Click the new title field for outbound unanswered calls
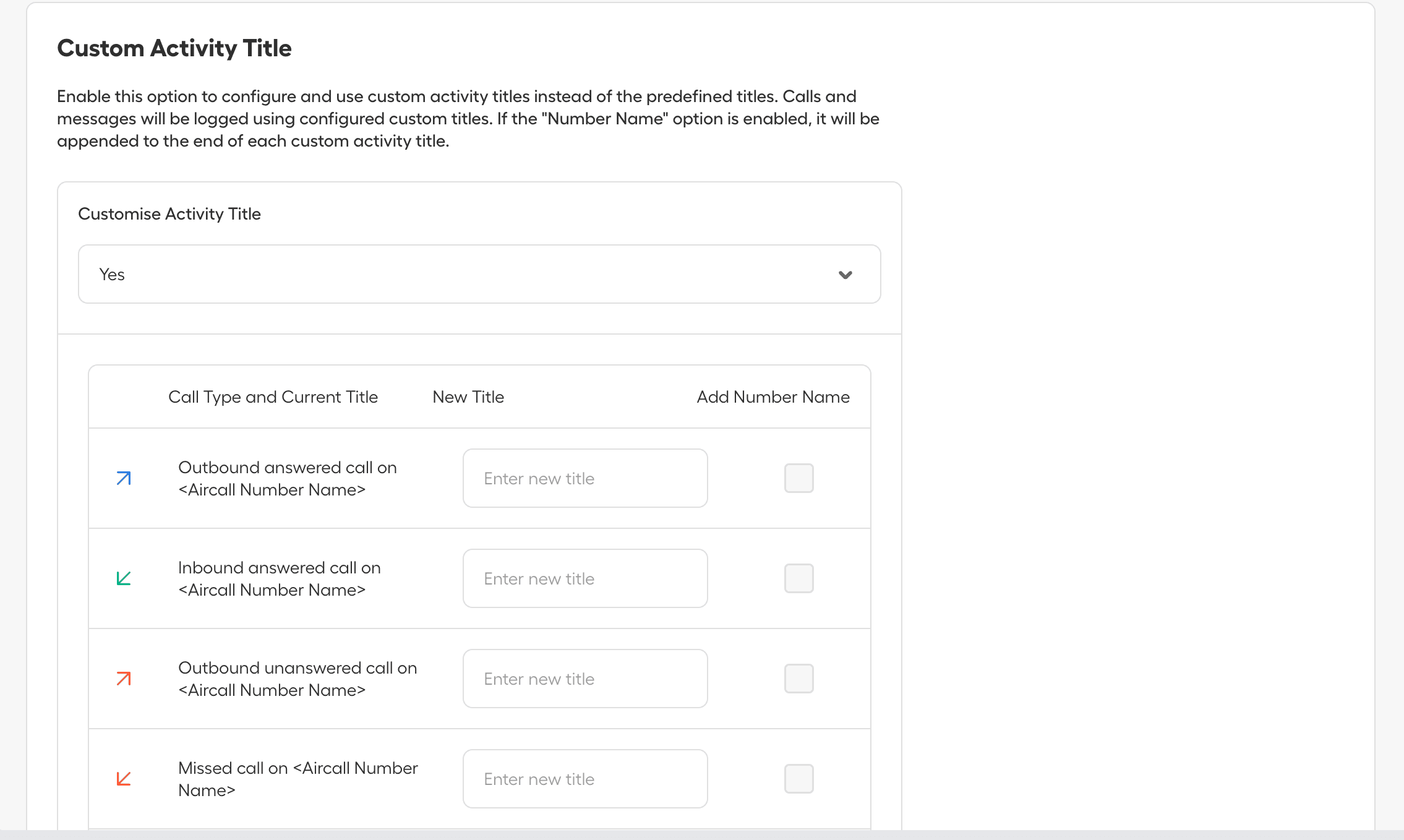 coord(584,679)
